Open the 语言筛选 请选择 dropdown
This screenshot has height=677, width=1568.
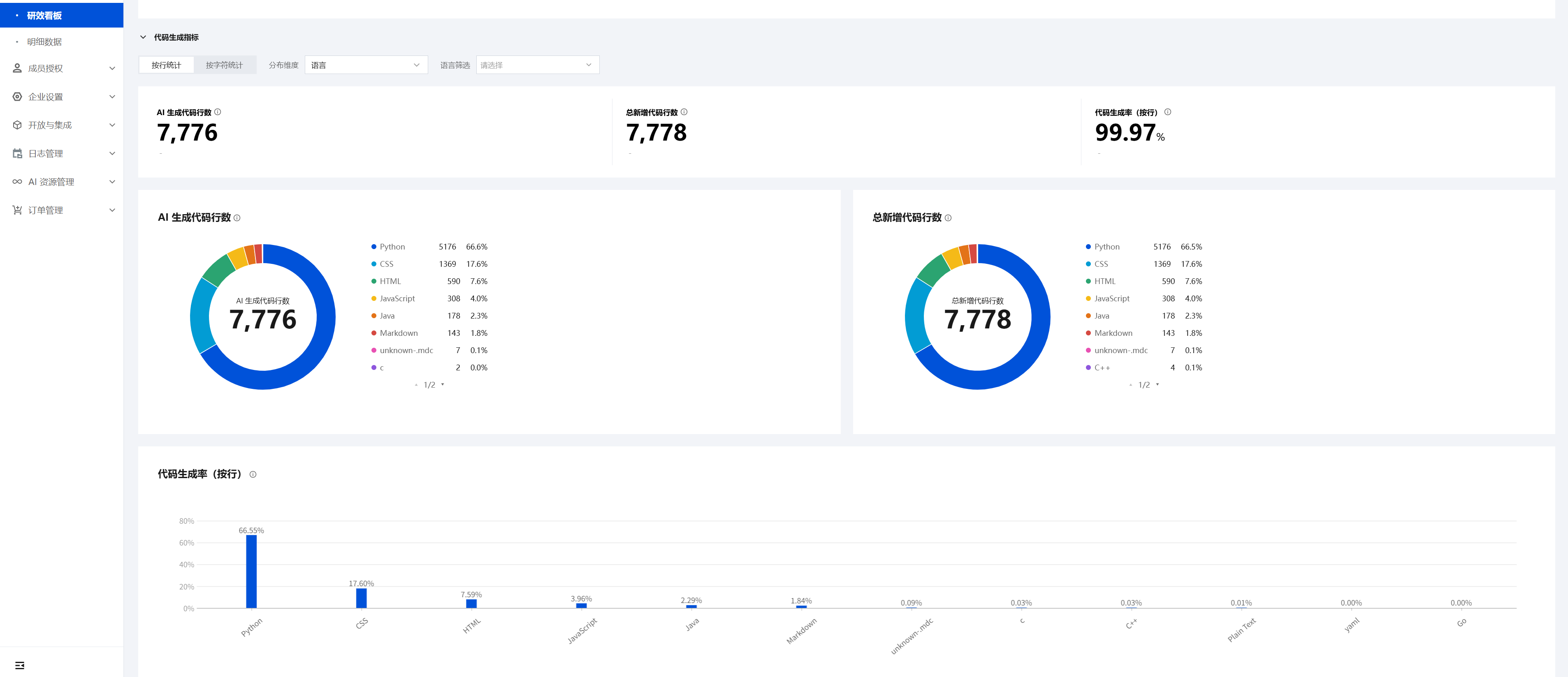click(537, 65)
